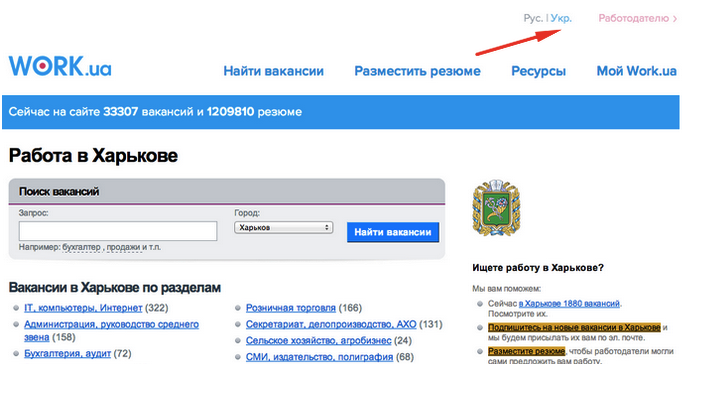
Task: Click the Работа в Харькове heading
Action: [x=93, y=156]
